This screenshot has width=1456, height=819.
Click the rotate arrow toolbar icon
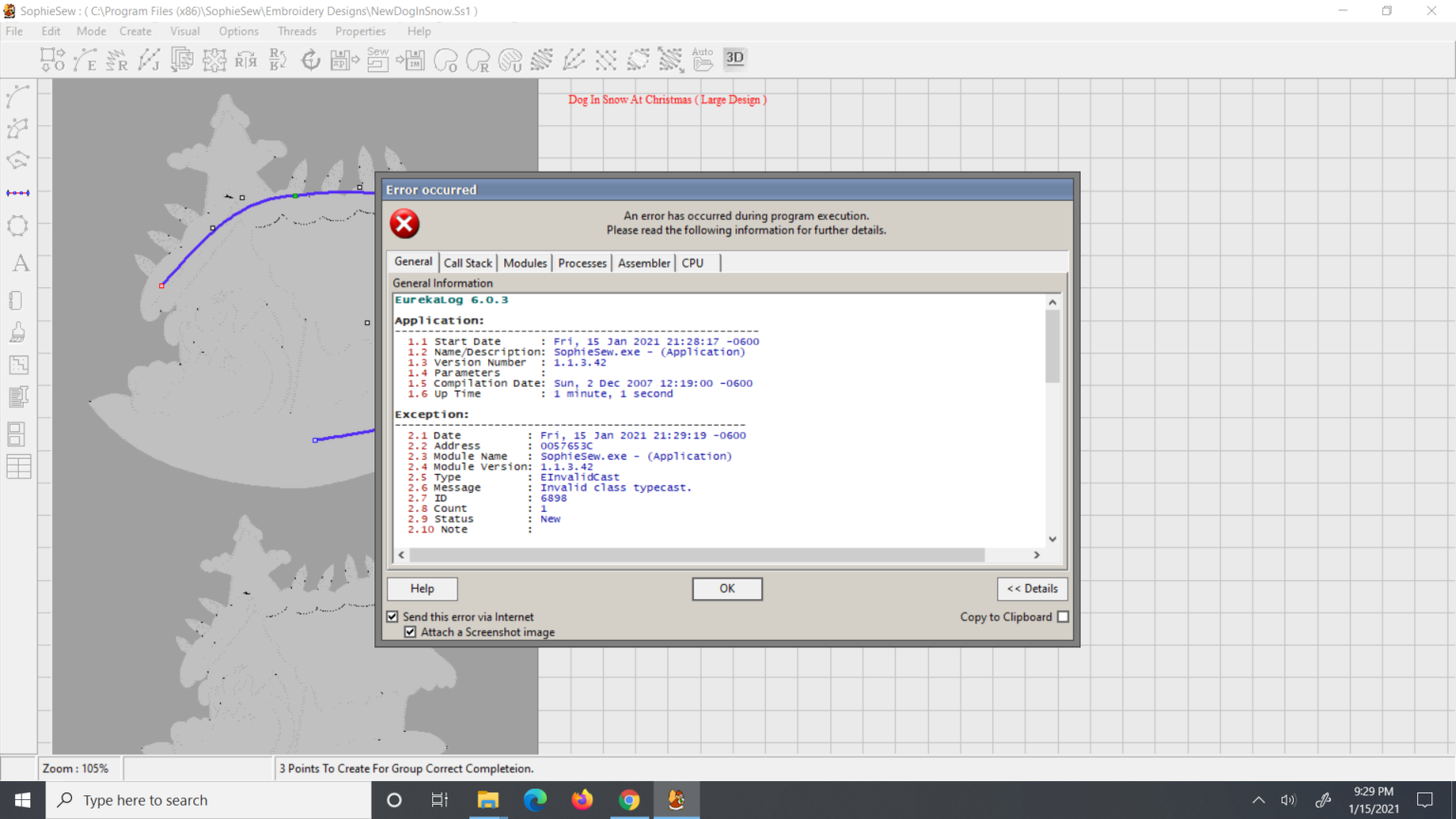pyautogui.click(x=311, y=60)
